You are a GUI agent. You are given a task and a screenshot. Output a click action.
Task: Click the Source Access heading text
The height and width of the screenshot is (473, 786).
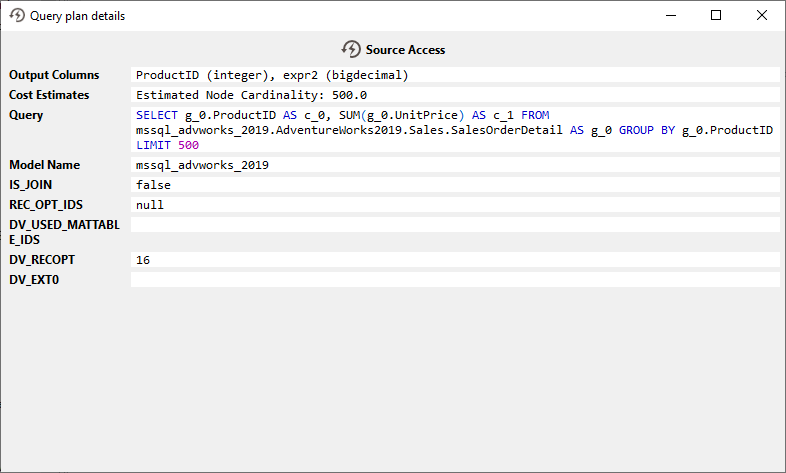(405, 50)
